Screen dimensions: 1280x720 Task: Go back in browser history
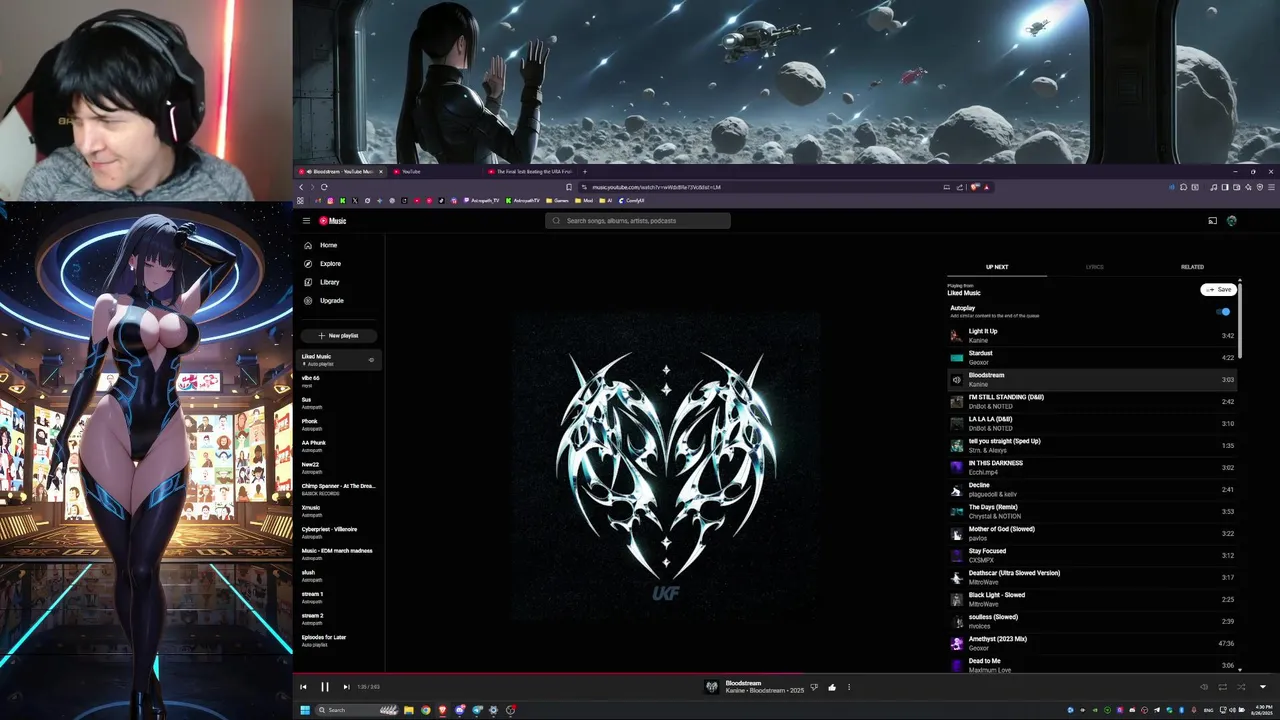pos(301,187)
